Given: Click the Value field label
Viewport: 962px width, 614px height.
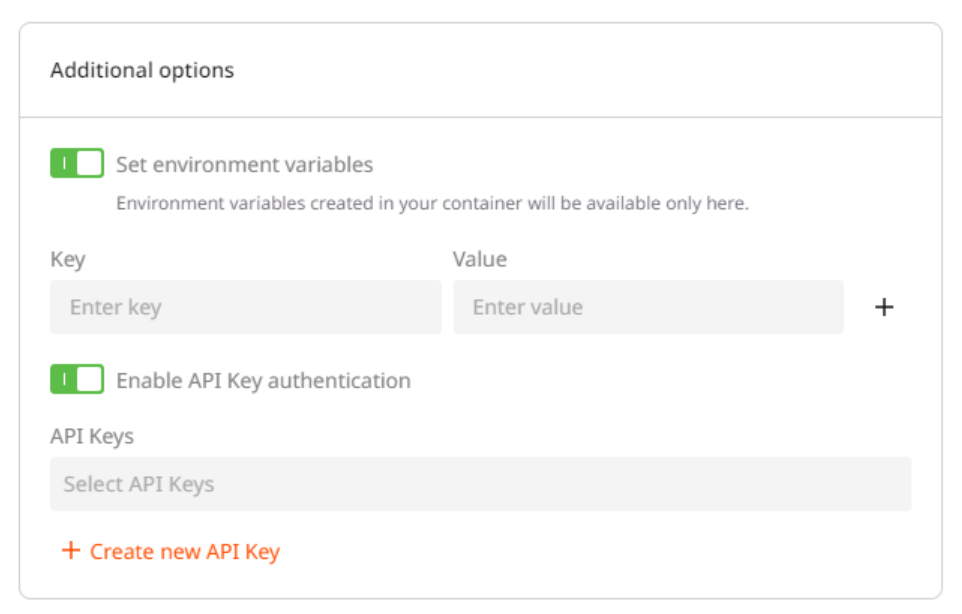Looking at the screenshot, I should click(479, 260).
